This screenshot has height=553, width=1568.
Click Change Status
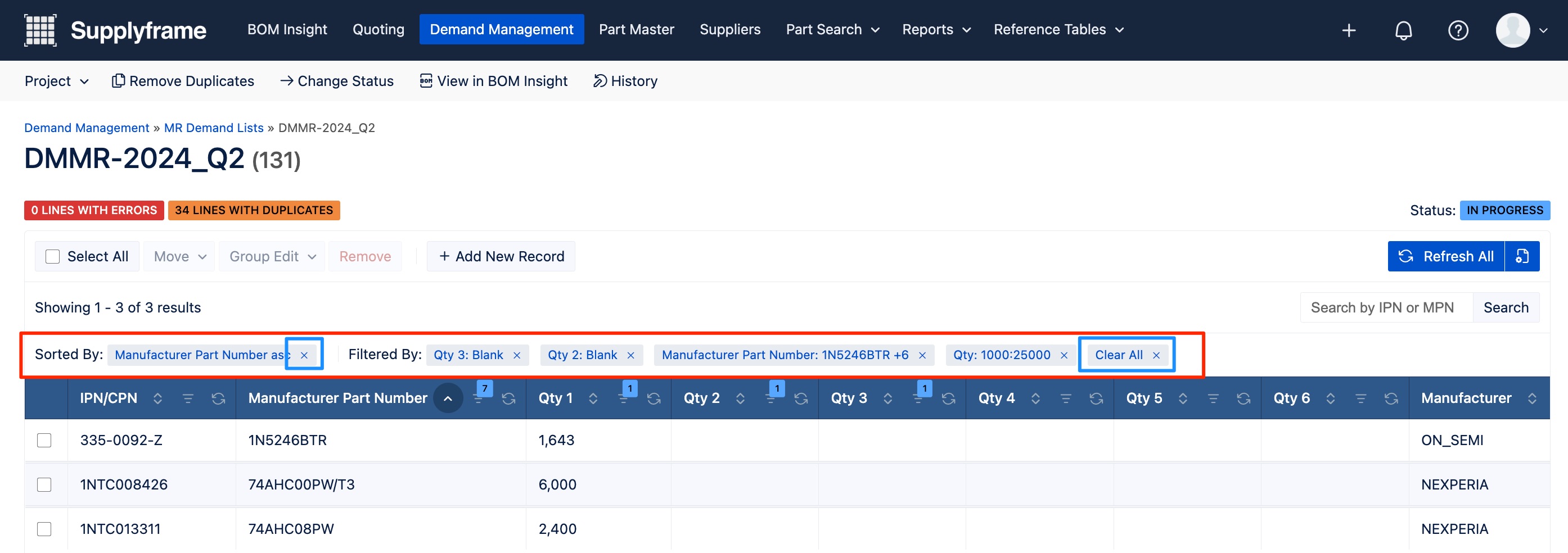pos(337,81)
